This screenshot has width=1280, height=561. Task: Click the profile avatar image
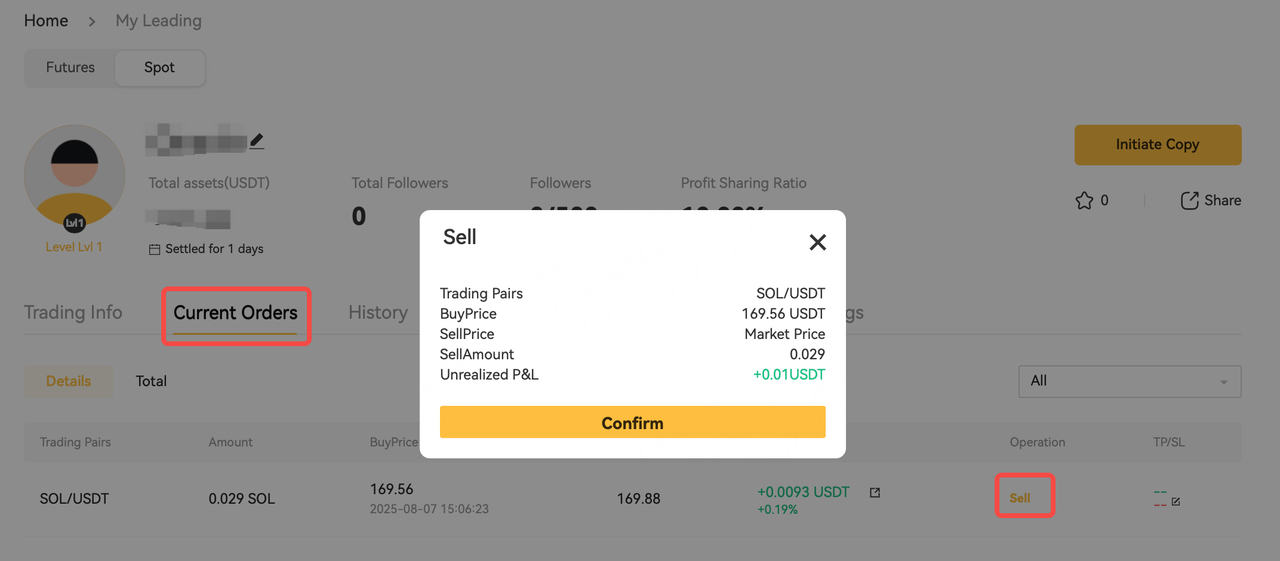75,175
